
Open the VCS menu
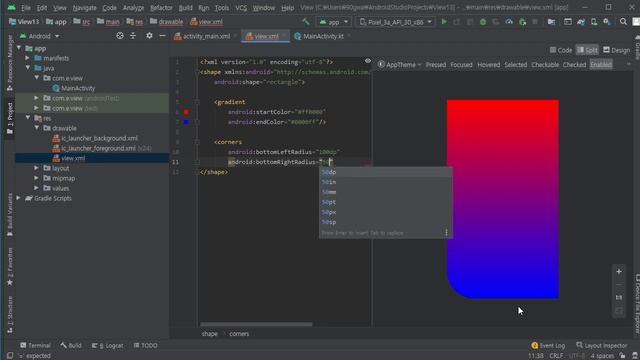pos(241,8)
